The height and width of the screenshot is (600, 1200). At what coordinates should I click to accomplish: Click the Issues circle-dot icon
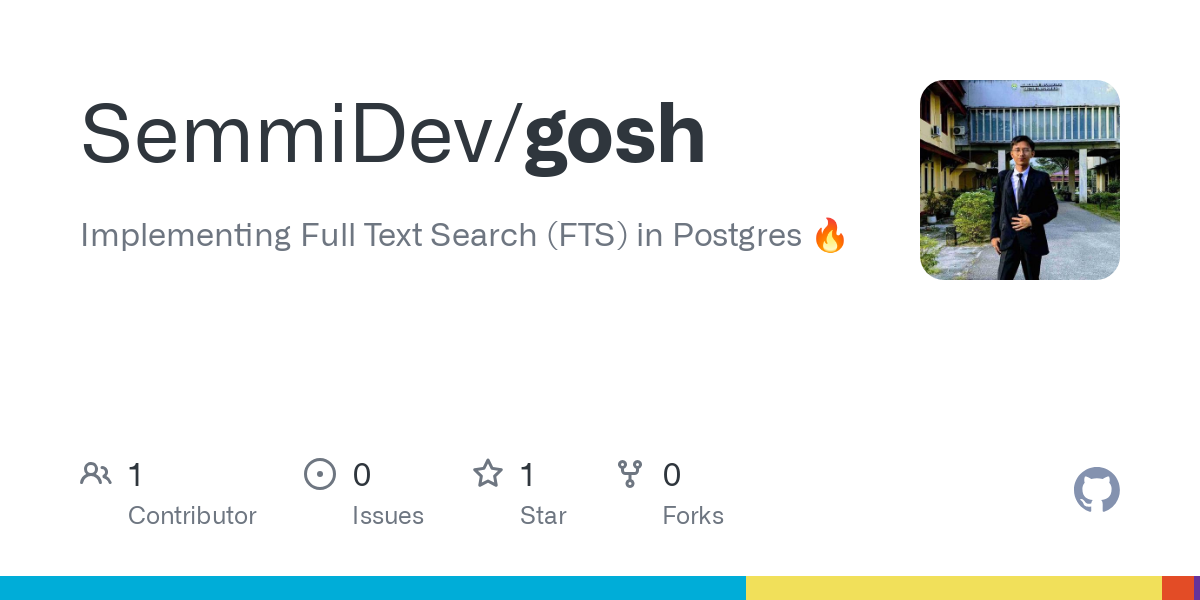(x=319, y=474)
